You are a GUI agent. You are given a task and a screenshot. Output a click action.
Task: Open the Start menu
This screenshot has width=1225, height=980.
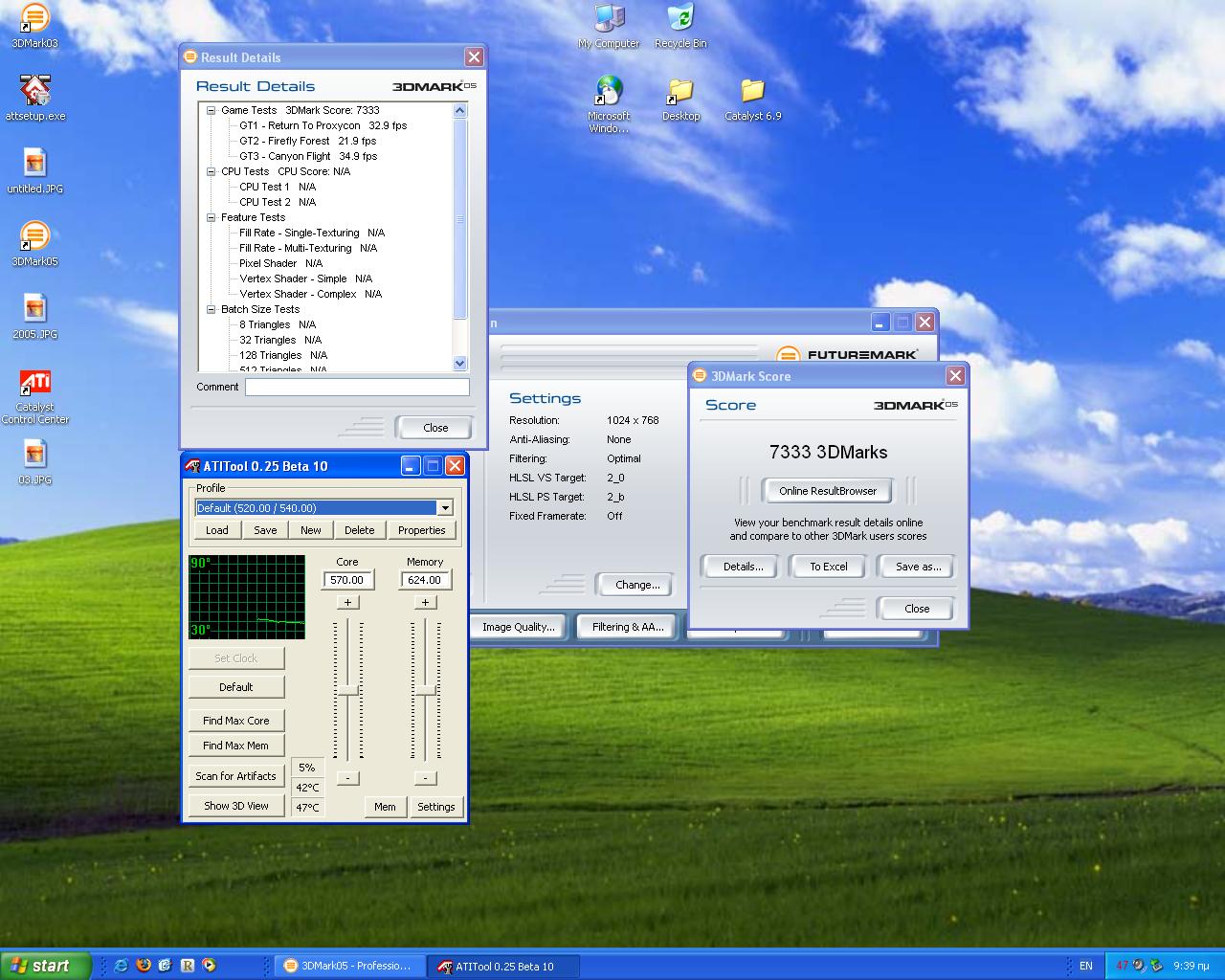click(x=46, y=966)
